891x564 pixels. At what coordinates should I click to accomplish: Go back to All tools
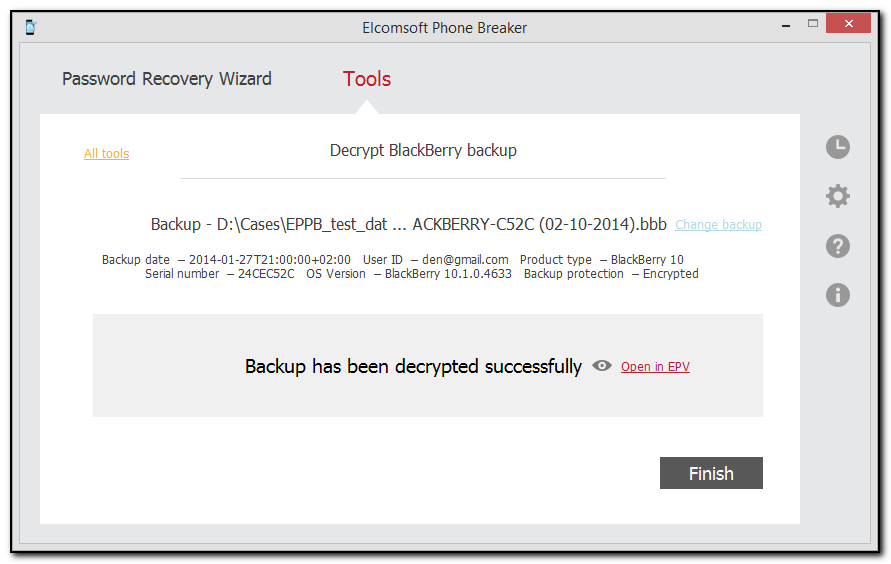[106, 153]
